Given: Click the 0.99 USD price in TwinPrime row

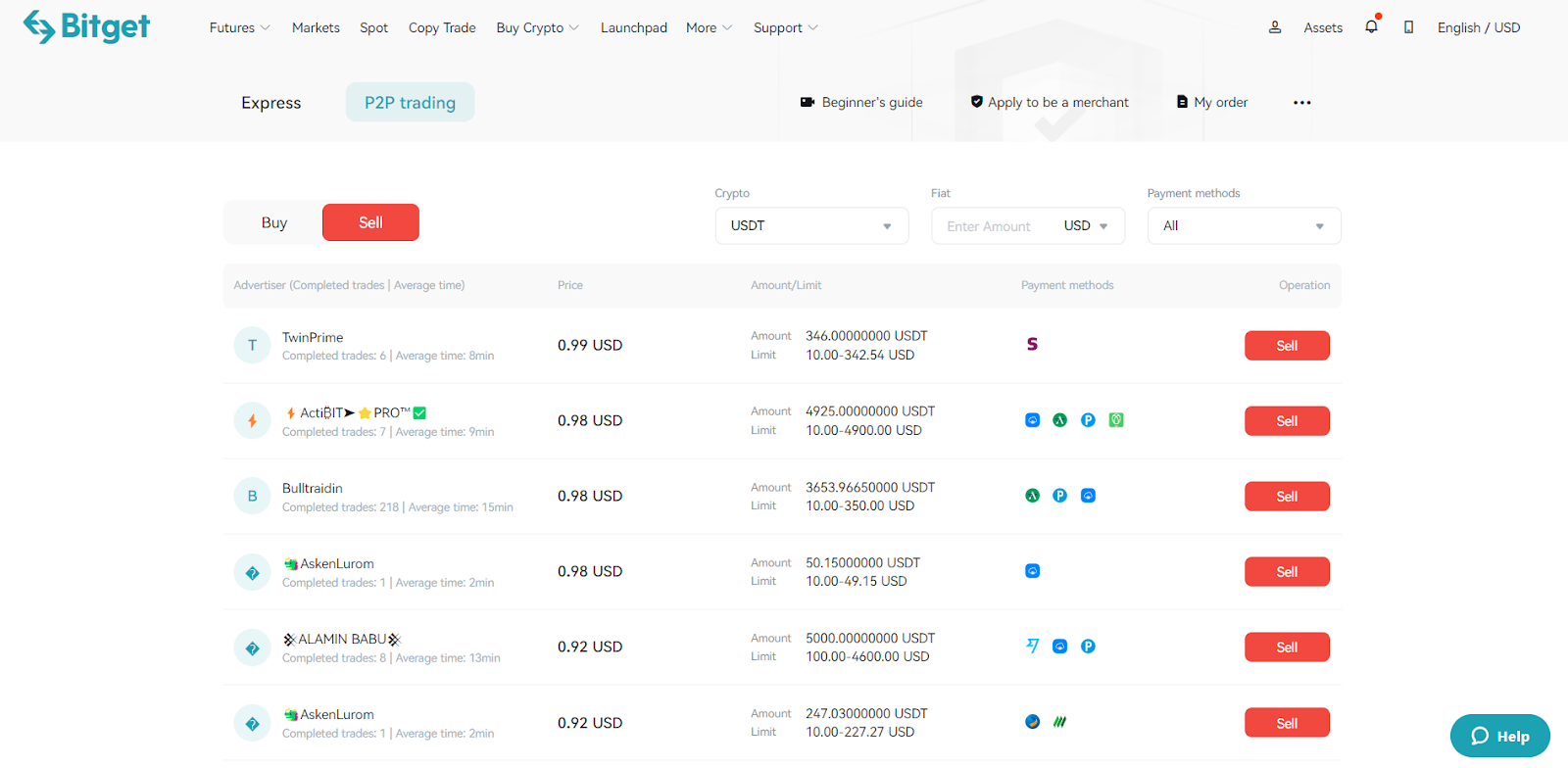Looking at the screenshot, I should point(590,345).
